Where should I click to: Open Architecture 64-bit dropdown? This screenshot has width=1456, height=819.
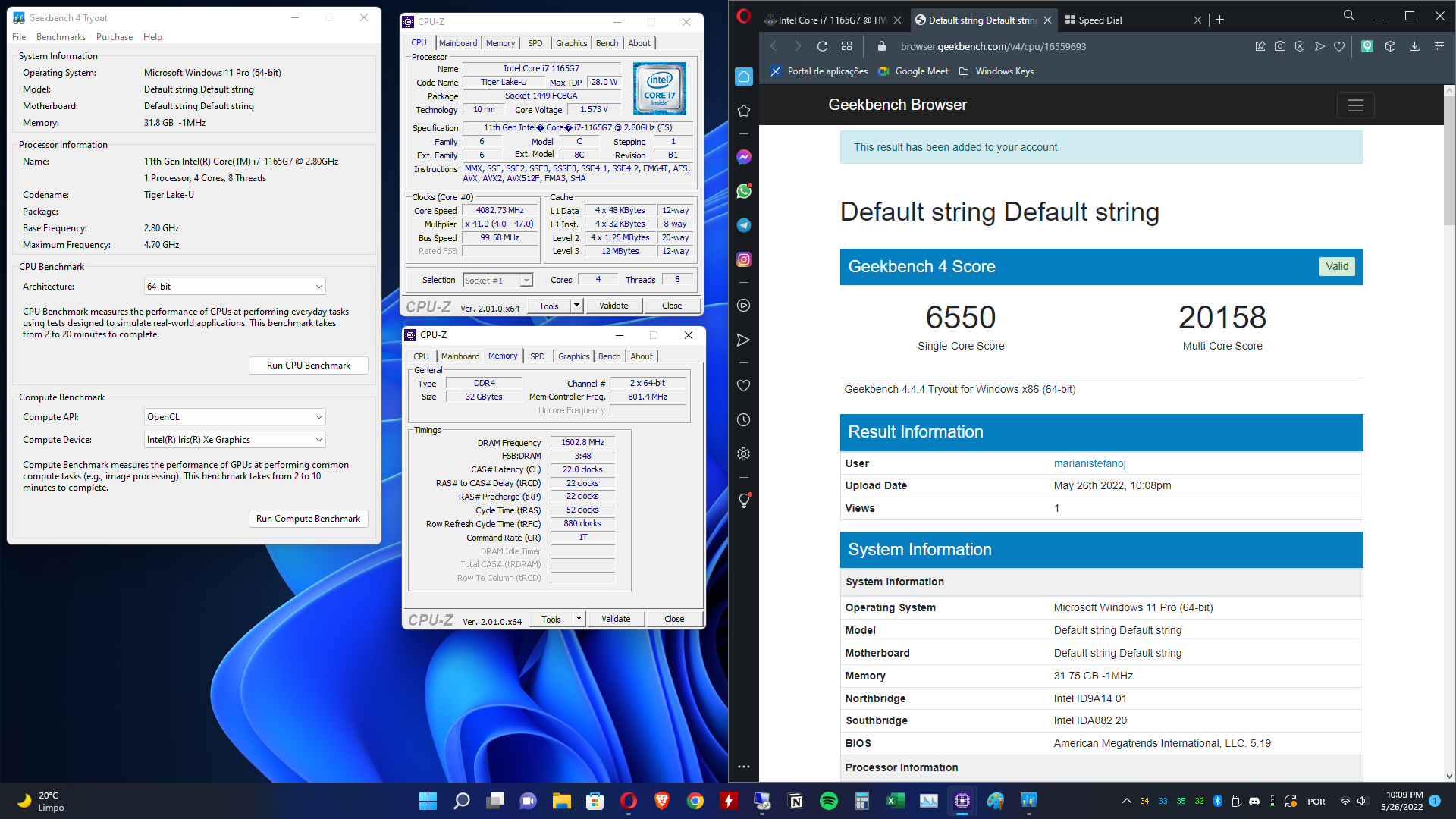coord(235,287)
